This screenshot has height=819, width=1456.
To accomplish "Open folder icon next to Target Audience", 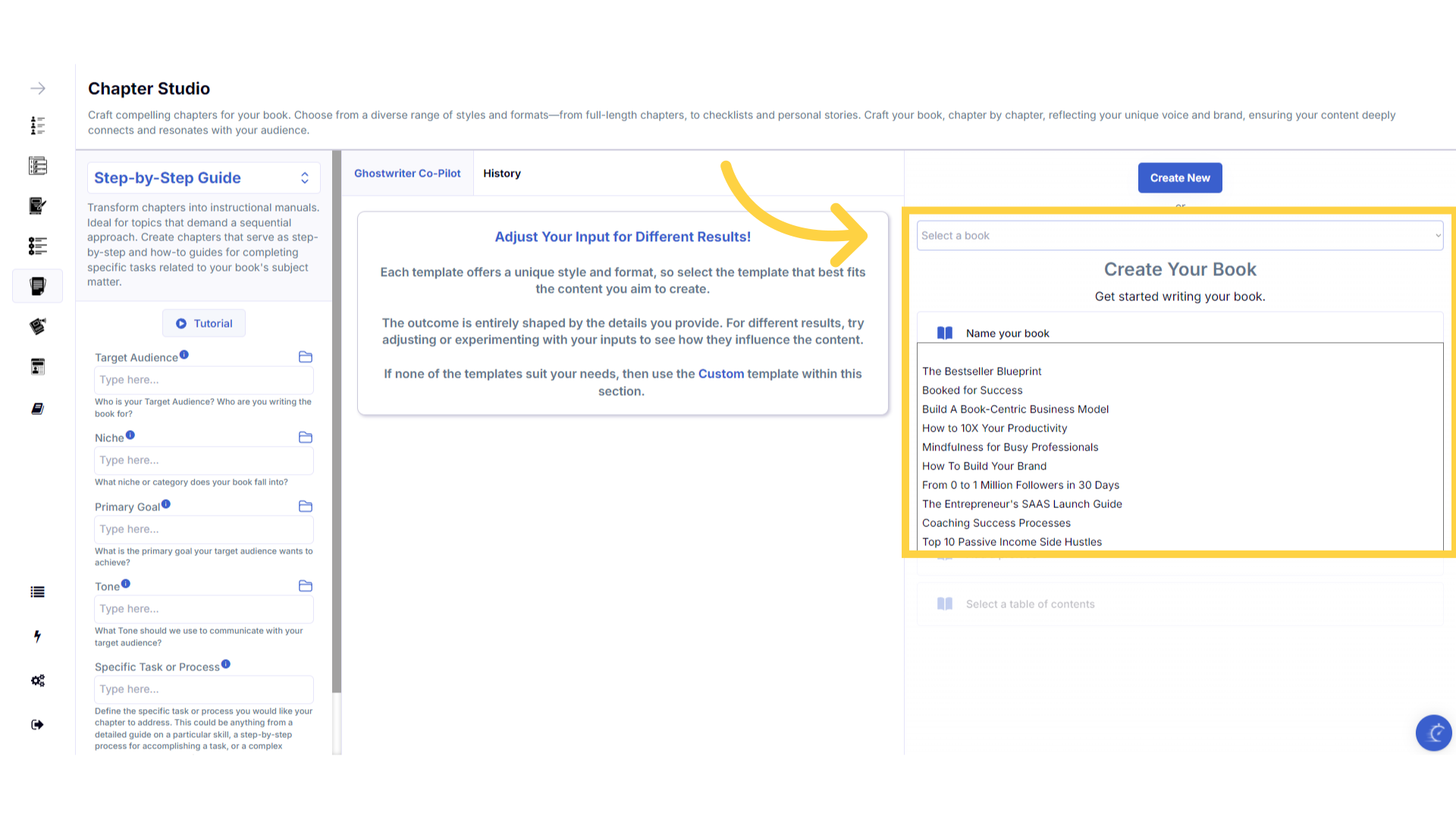I will click(306, 357).
